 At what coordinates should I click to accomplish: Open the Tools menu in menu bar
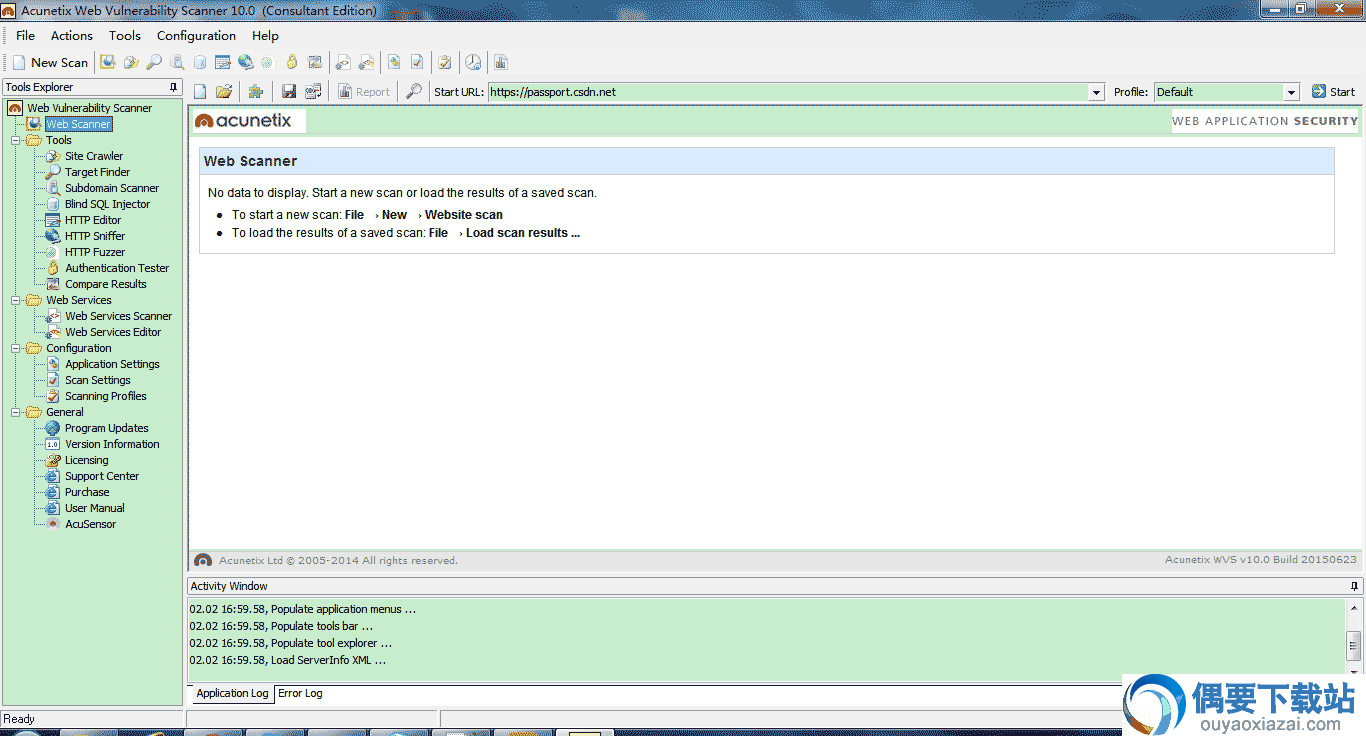click(125, 36)
